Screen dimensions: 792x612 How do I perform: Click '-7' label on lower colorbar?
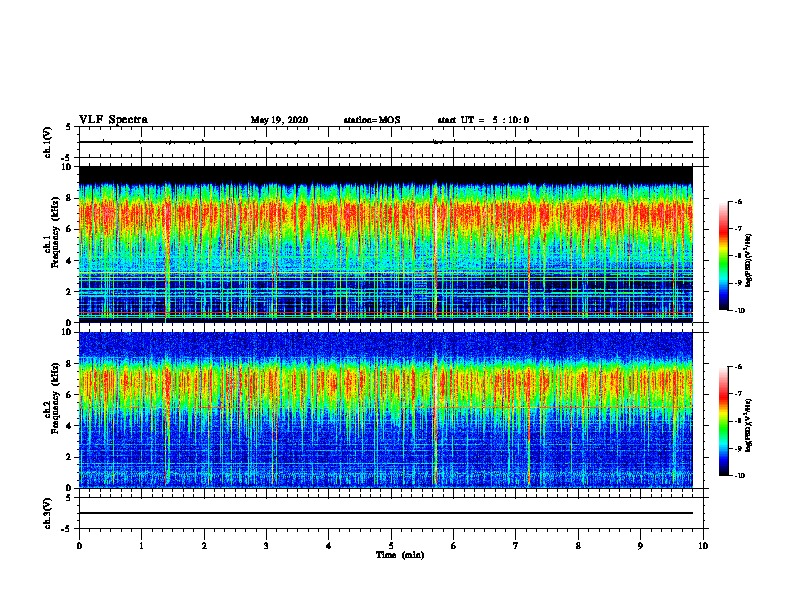[x=738, y=394]
